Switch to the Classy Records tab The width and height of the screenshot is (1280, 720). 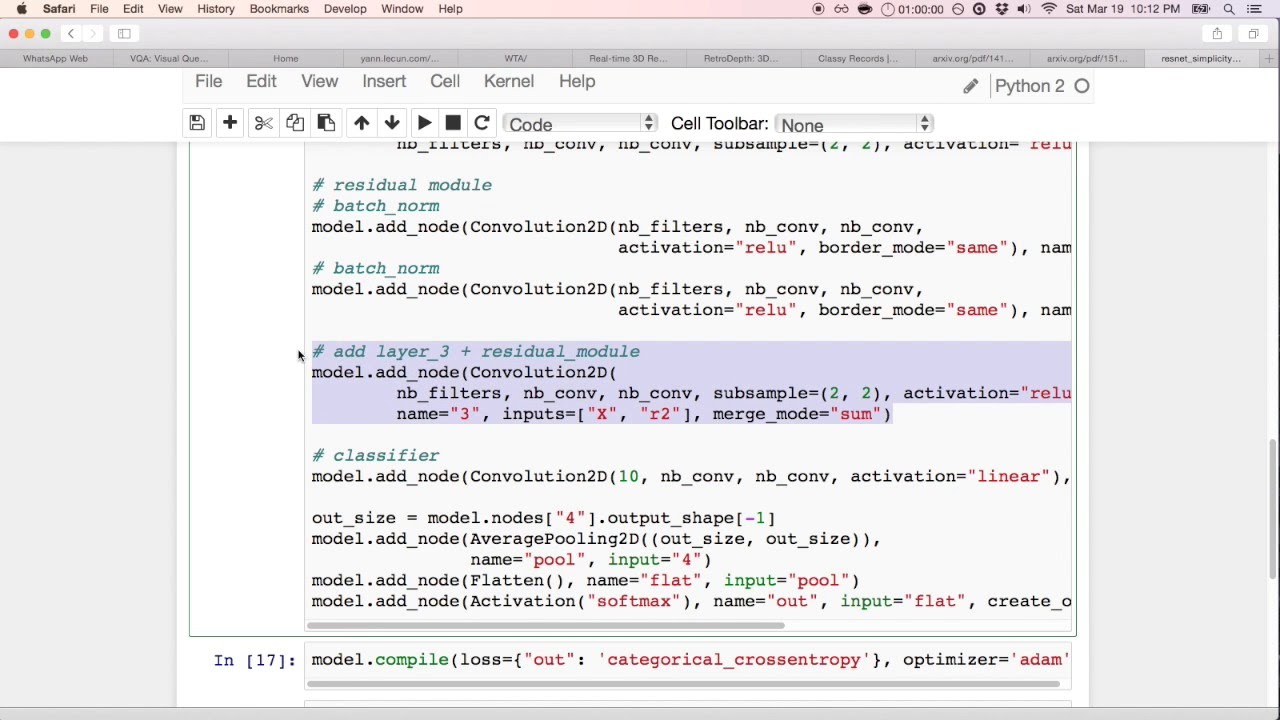(858, 58)
